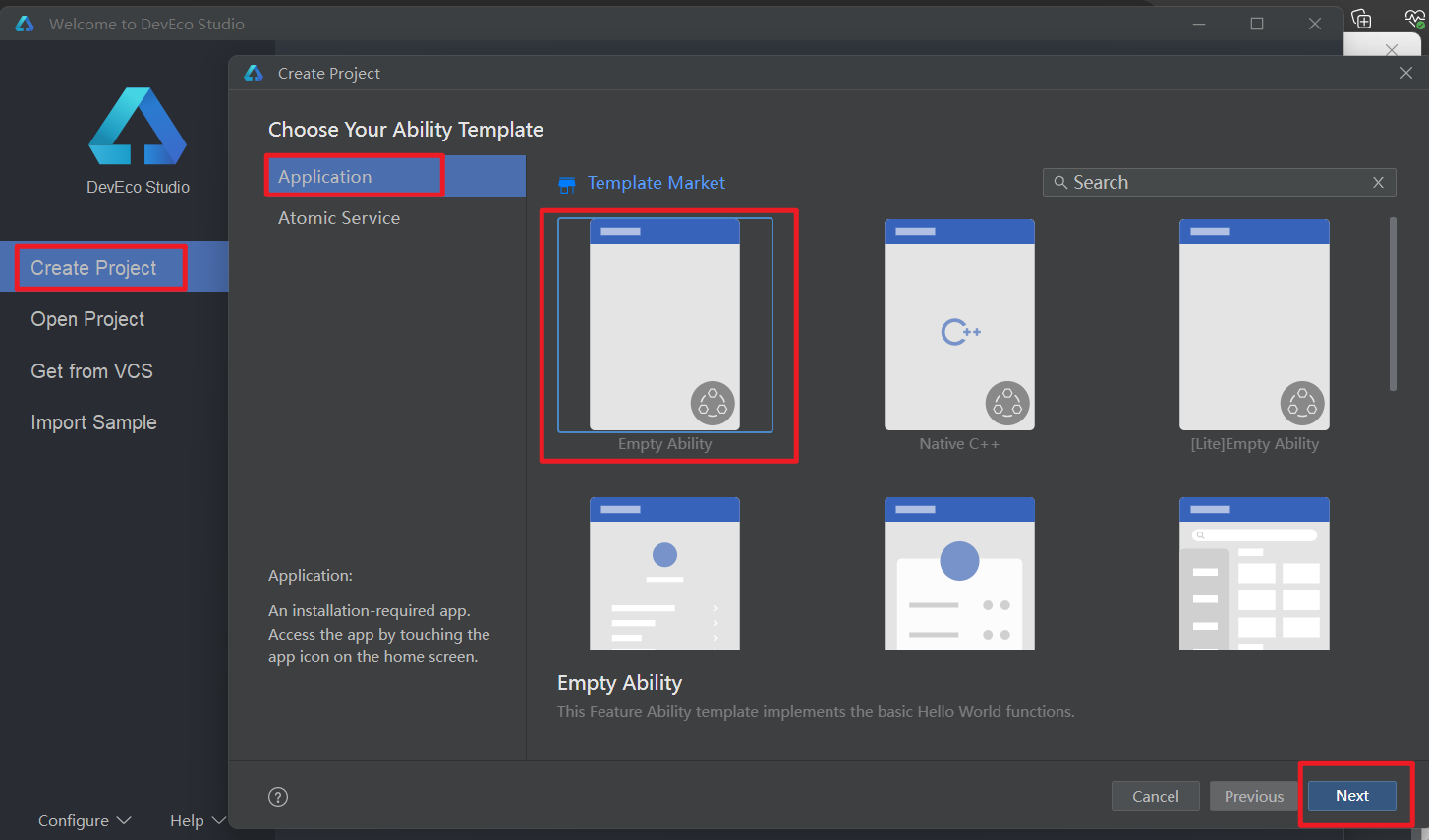
Task: Select the profile list template in second row
Action: coord(664,574)
